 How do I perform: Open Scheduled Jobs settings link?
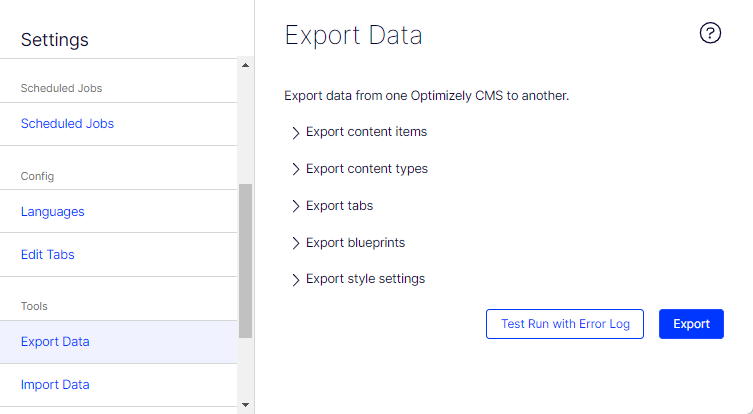pyautogui.click(x=67, y=124)
